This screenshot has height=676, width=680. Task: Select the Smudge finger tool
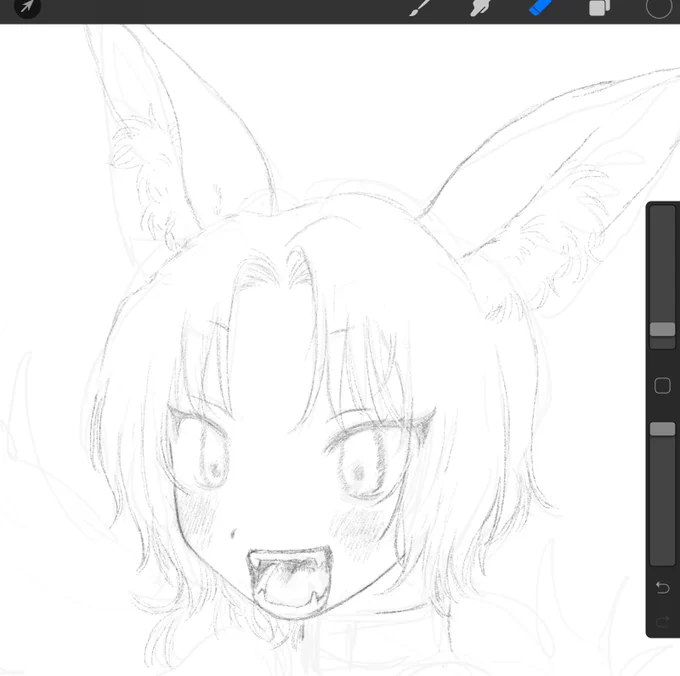[481, 7]
